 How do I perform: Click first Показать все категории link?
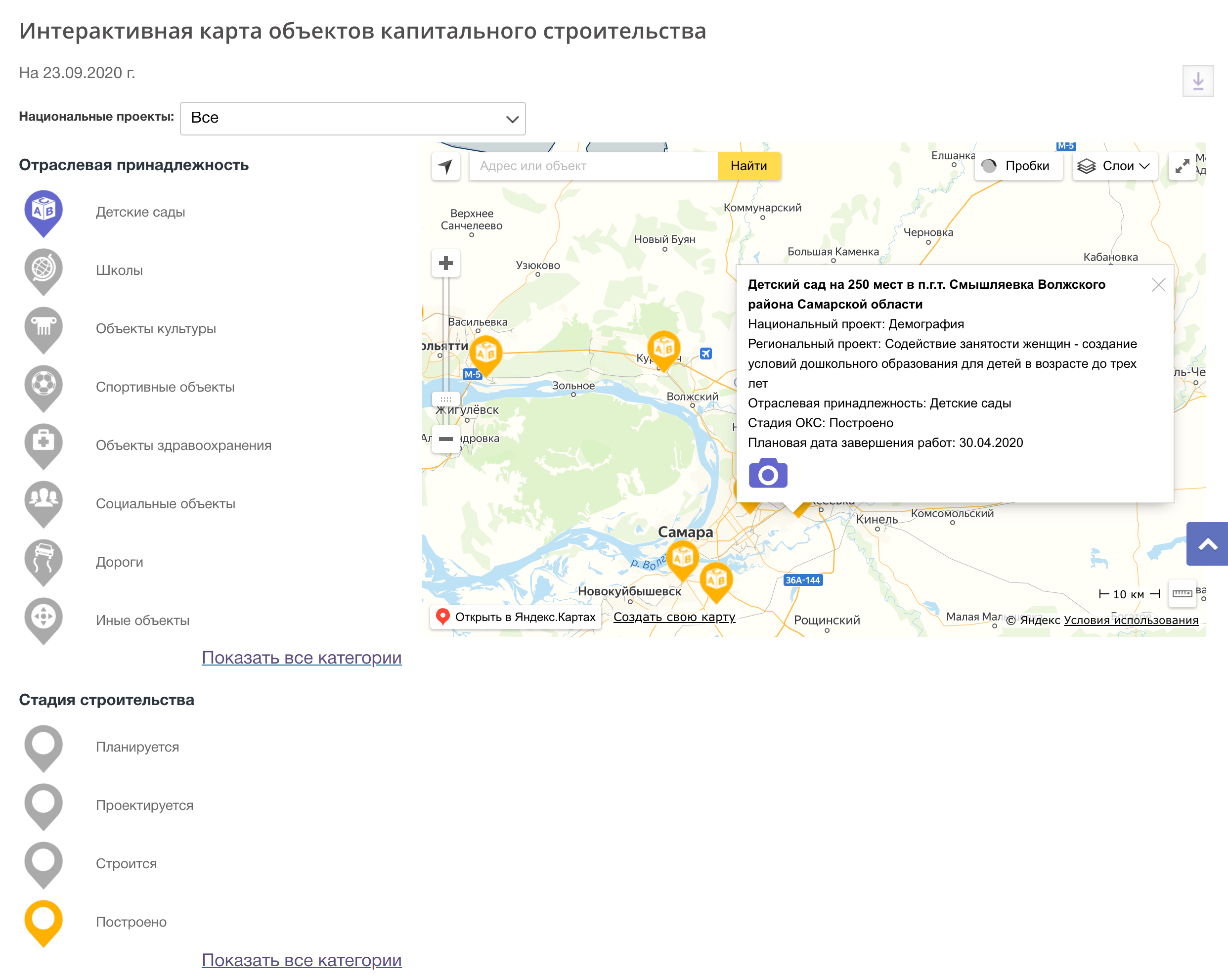pyautogui.click(x=301, y=658)
